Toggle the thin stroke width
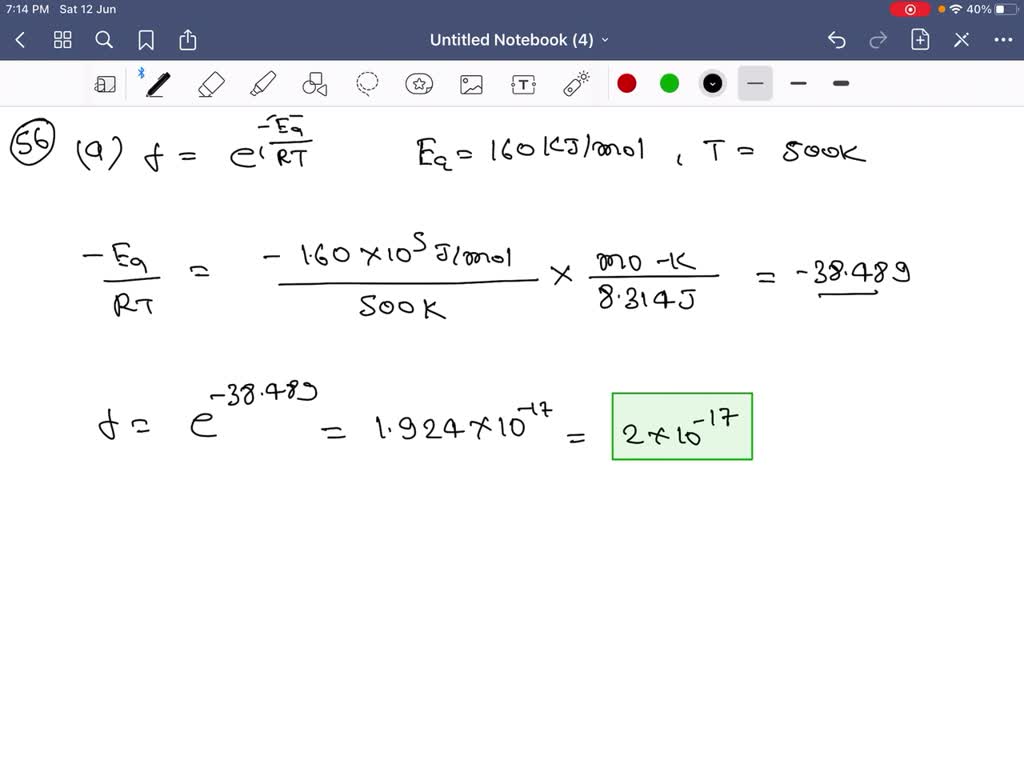 (x=798, y=84)
